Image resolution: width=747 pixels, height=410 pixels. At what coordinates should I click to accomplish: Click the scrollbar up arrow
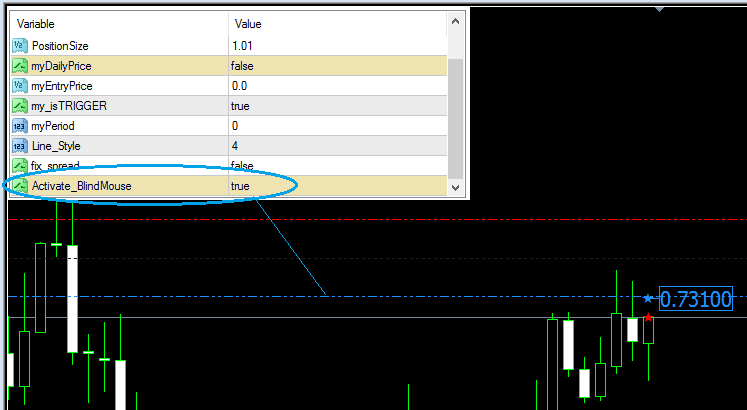[455, 21]
